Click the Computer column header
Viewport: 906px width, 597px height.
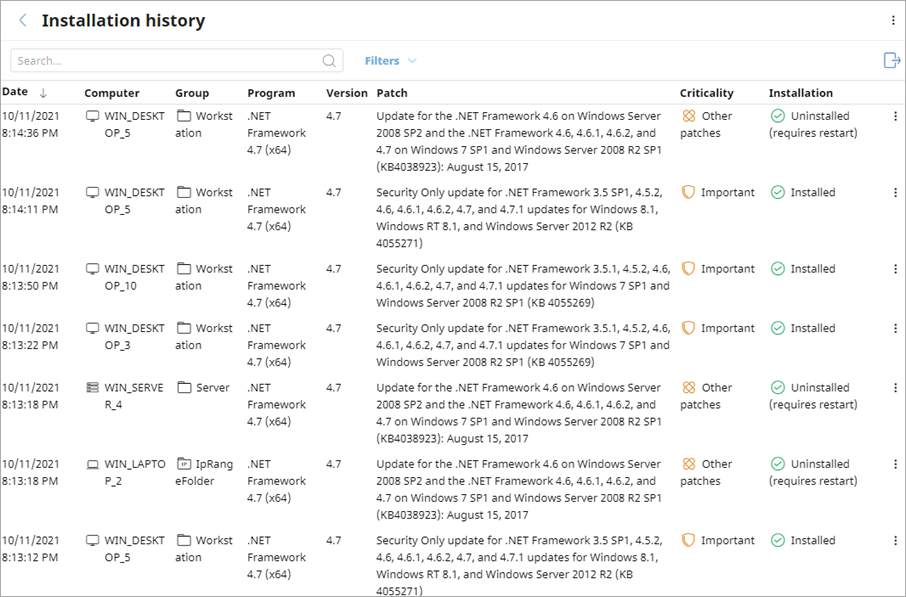click(112, 92)
